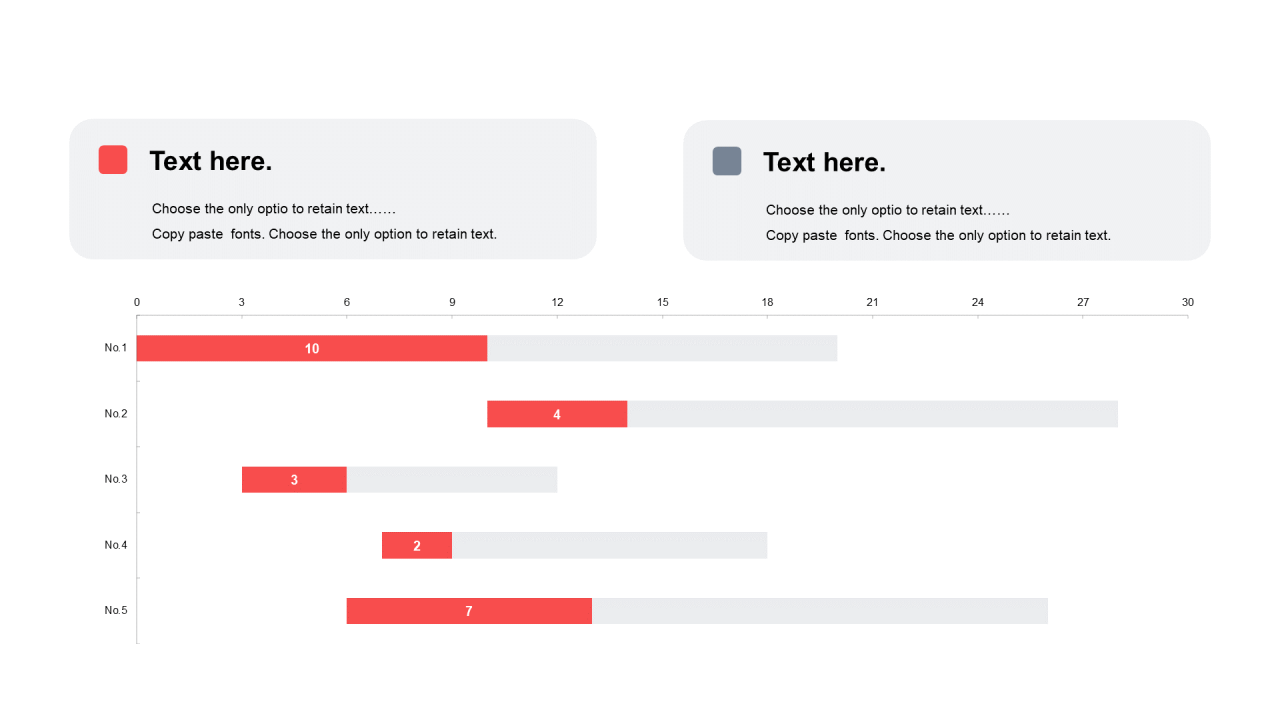
Task: Click the red bar labeled 7
Action: (x=469, y=611)
